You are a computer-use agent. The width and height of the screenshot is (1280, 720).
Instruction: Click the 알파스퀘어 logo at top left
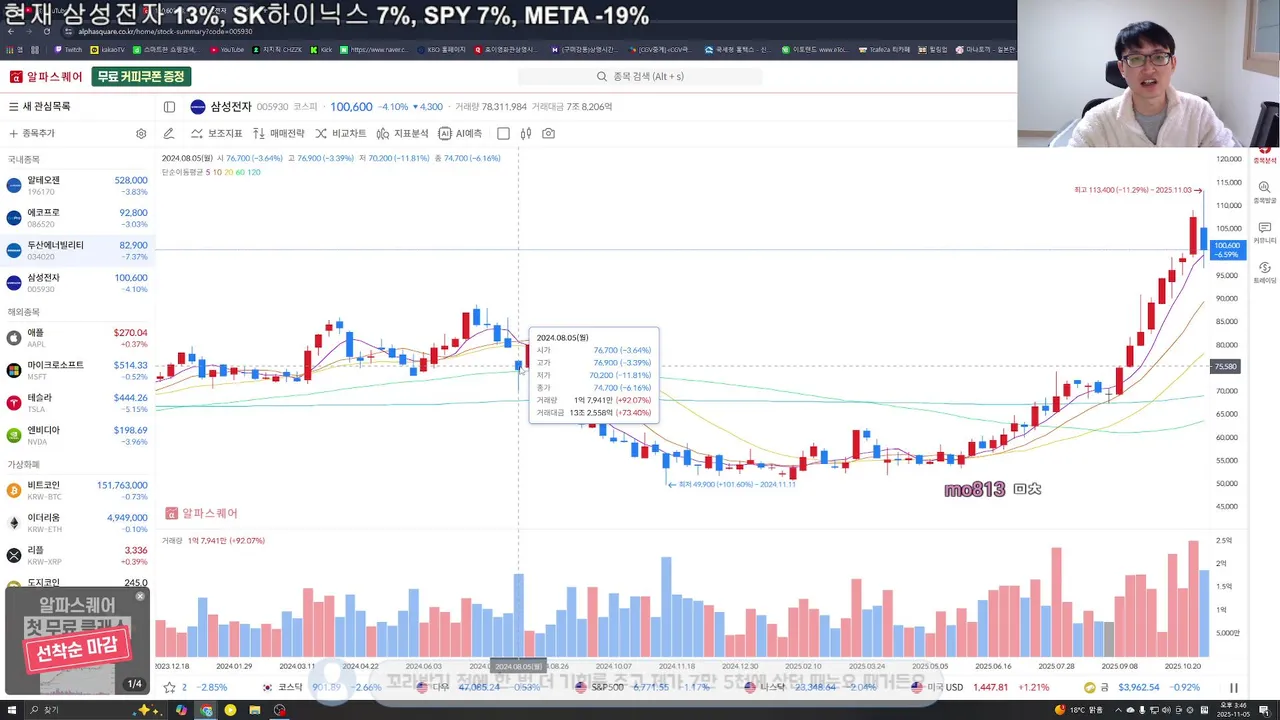46,77
